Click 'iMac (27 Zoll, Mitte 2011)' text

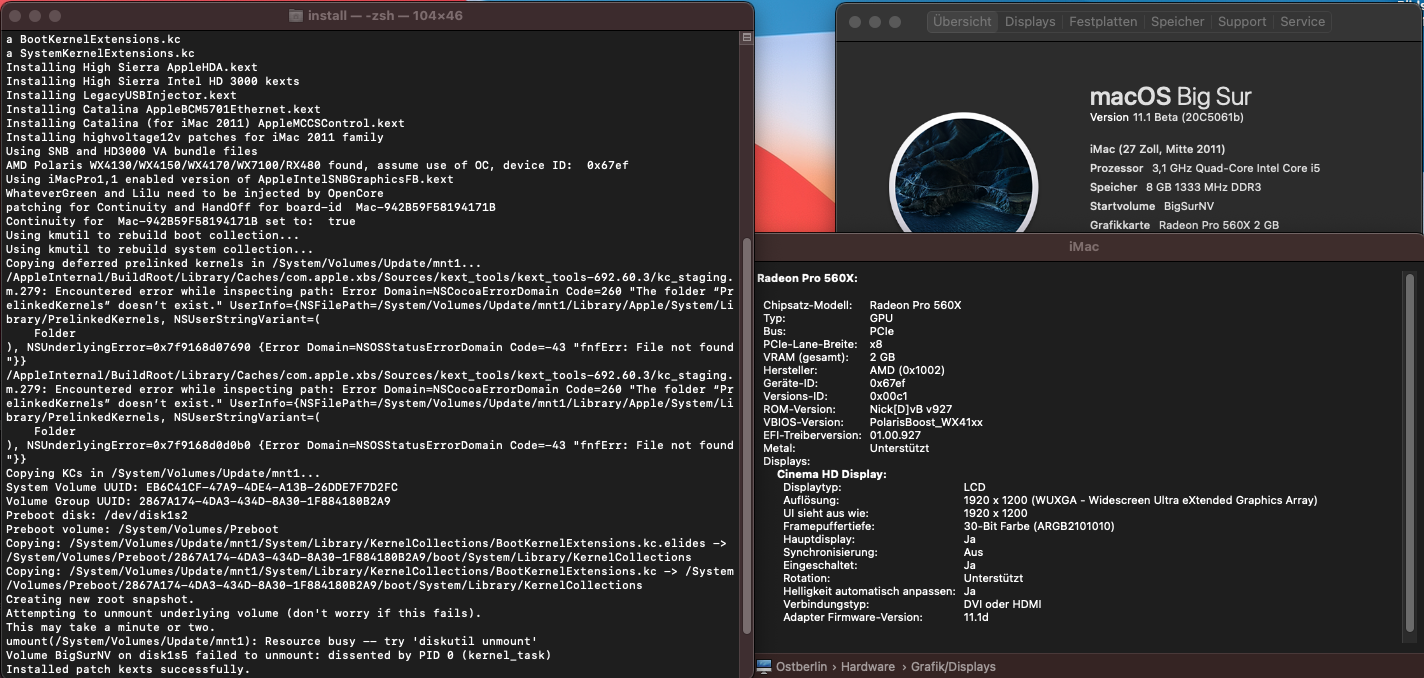click(x=1157, y=149)
